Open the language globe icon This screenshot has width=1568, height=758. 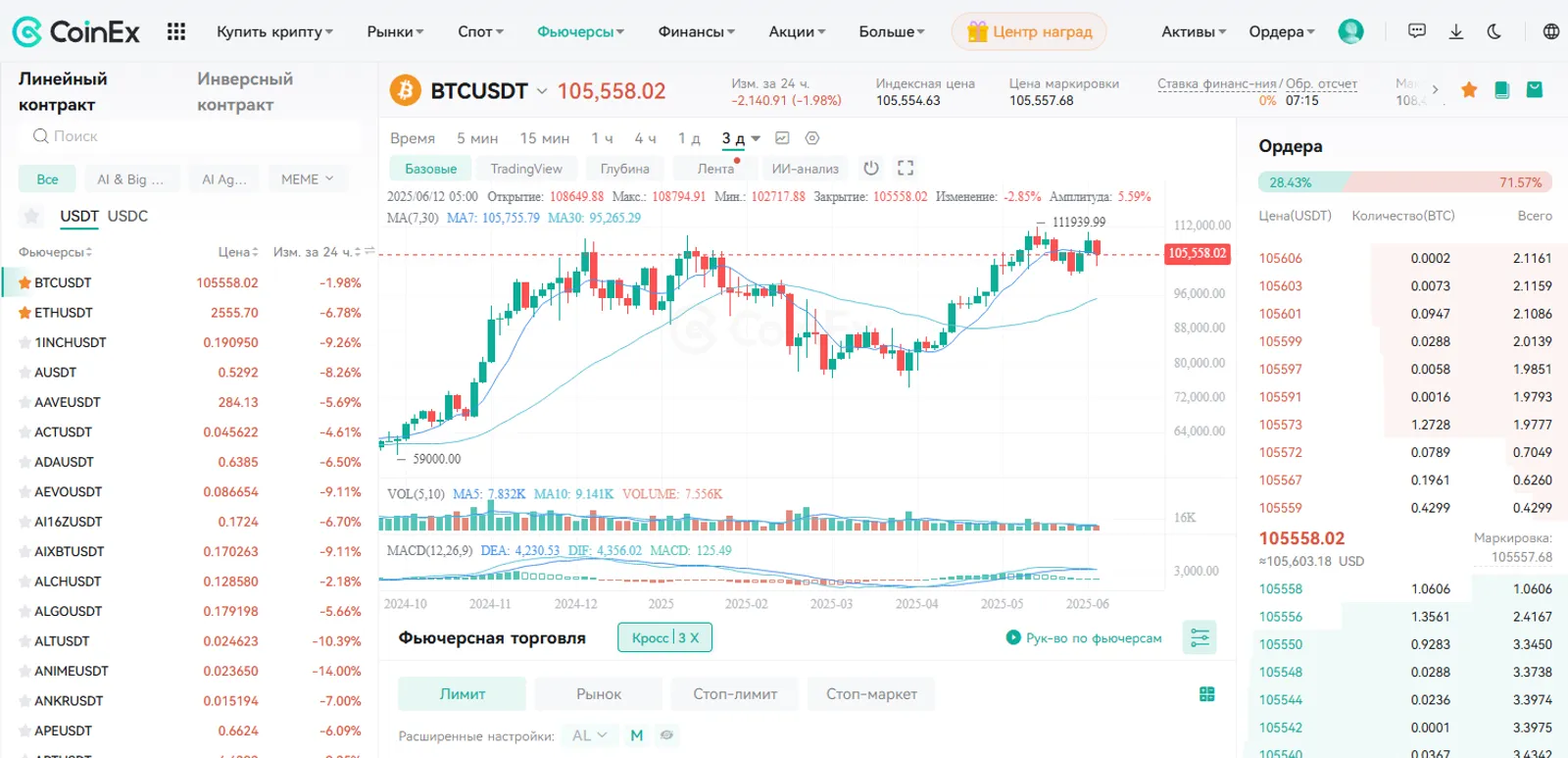pos(1550,31)
